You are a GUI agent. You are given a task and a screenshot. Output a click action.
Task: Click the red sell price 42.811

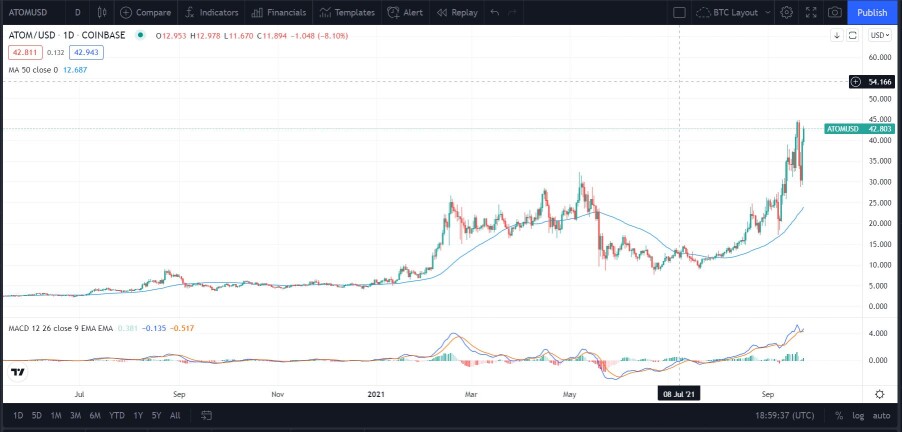point(25,53)
